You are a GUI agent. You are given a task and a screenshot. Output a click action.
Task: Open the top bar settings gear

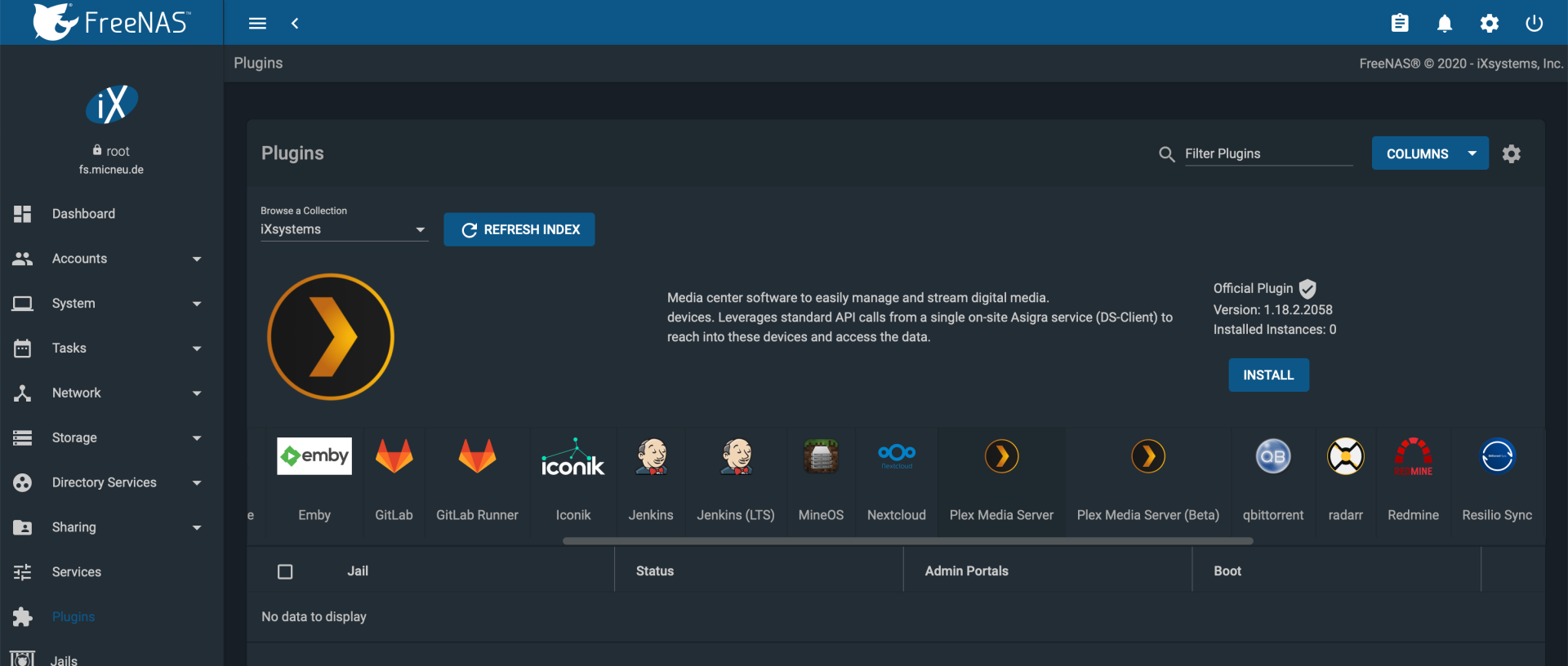pos(1490,23)
